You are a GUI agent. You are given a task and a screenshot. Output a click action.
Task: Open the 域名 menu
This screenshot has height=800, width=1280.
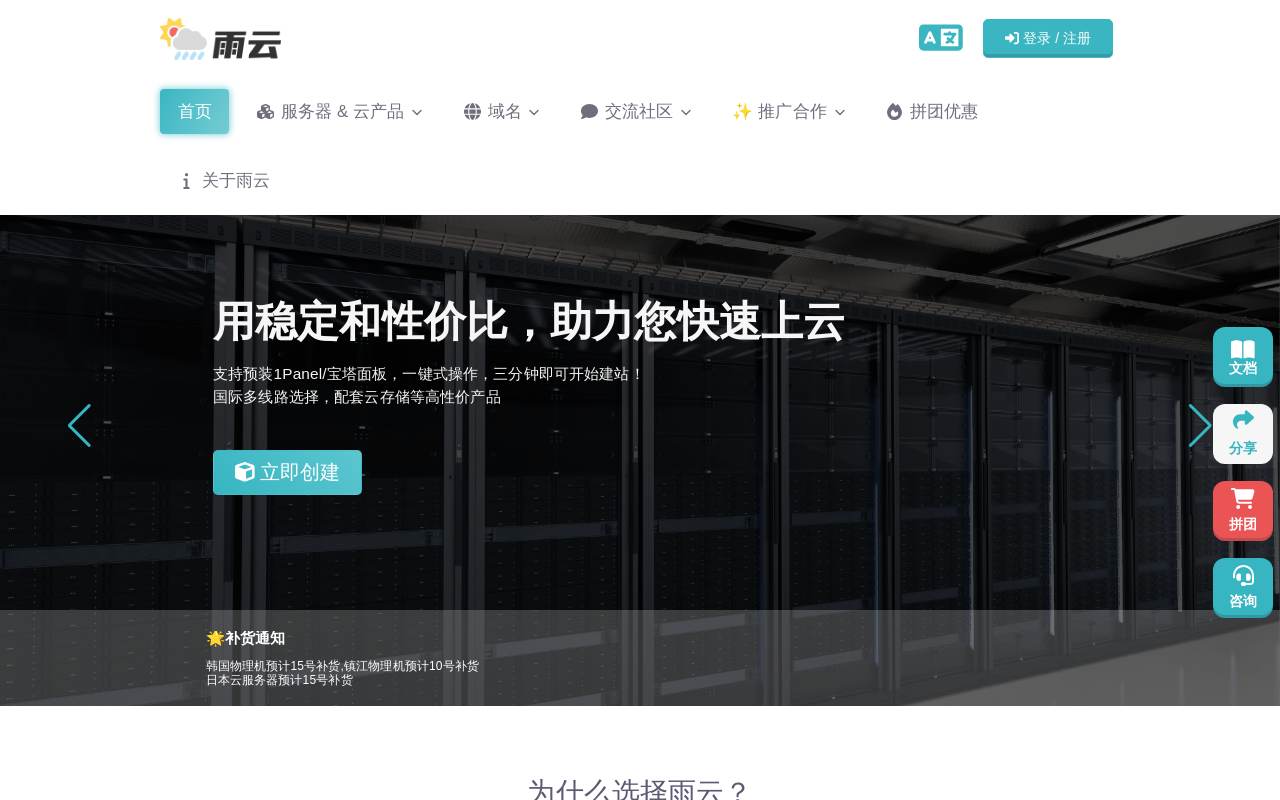tap(502, 111)
